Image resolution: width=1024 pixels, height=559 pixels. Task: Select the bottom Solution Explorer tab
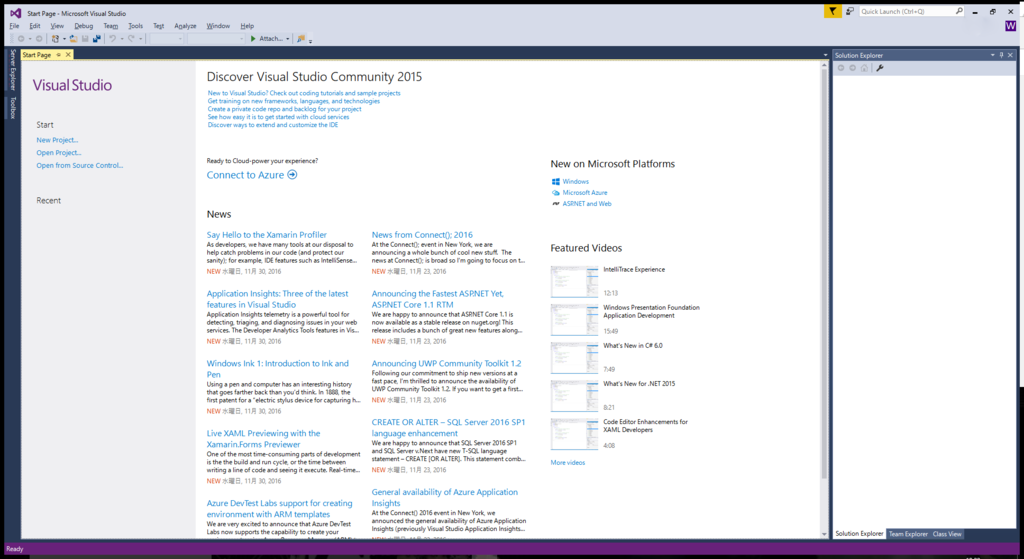point(859,534)
